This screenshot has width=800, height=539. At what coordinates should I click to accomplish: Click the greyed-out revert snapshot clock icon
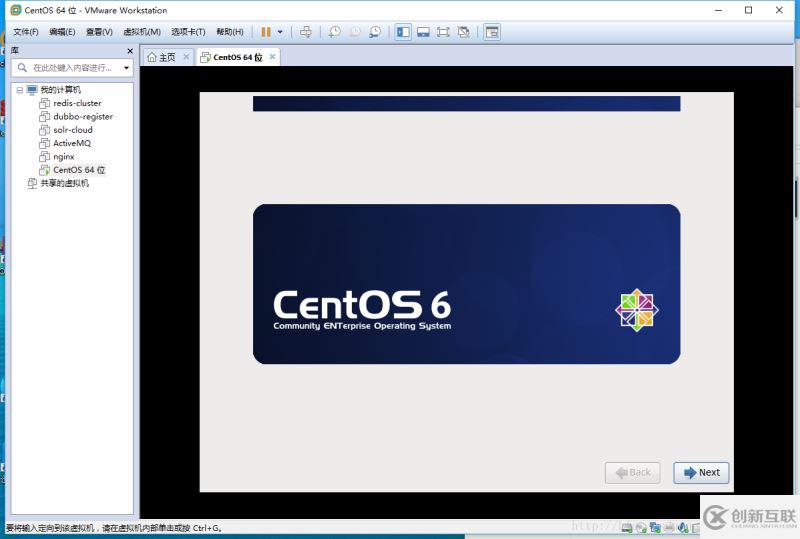(355, 32)
